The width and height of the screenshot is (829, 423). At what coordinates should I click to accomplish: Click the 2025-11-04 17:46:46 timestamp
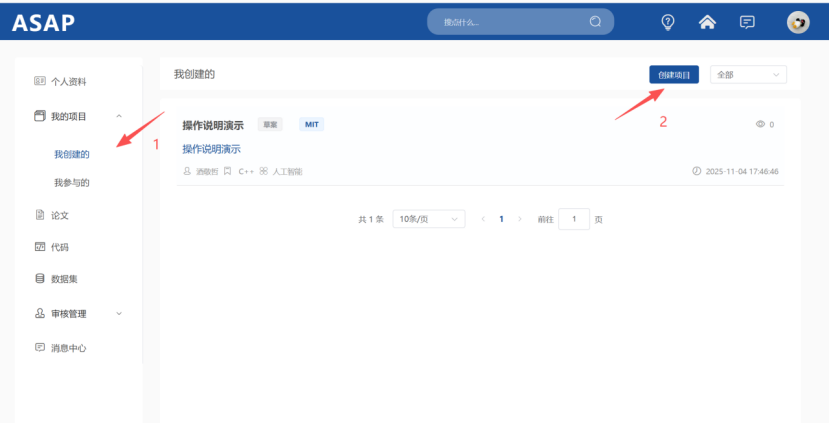pos(742,171)
